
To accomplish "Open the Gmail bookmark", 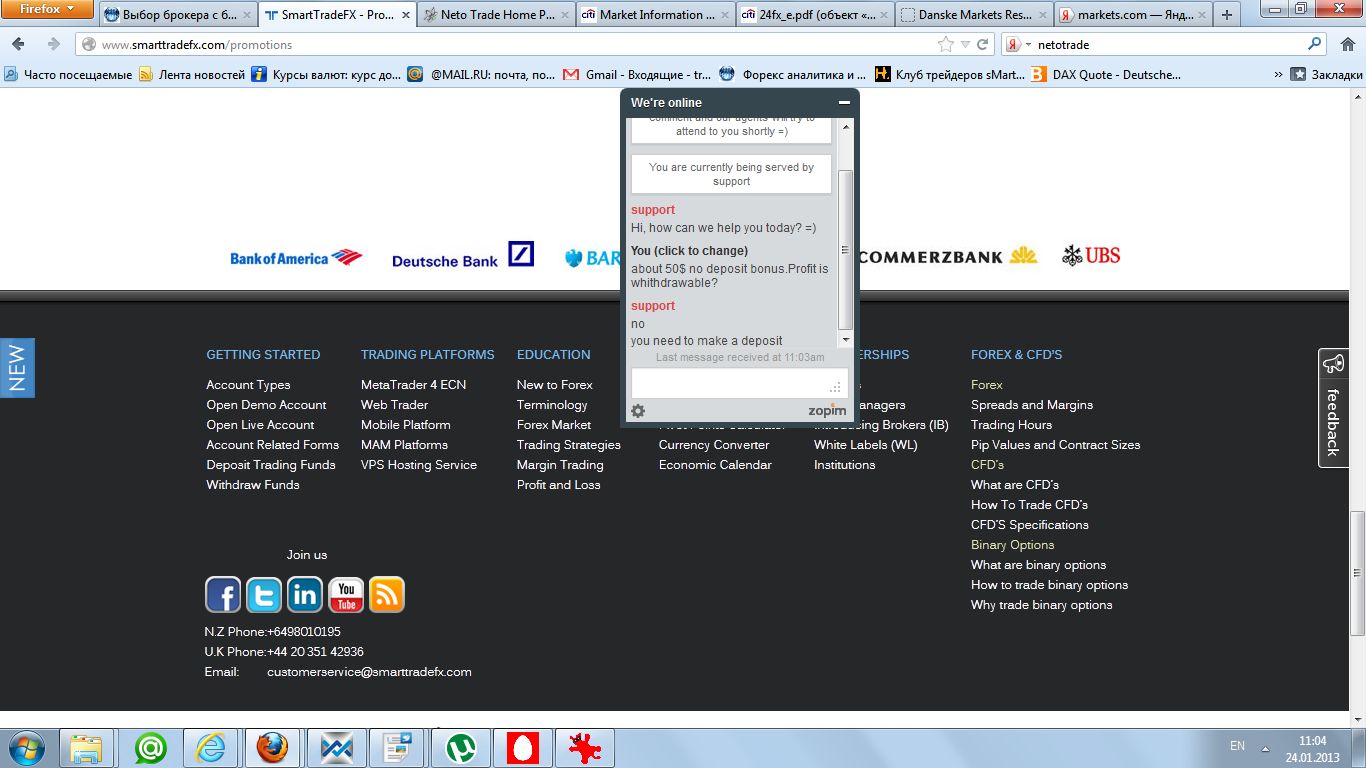I will tap(635, 74).
